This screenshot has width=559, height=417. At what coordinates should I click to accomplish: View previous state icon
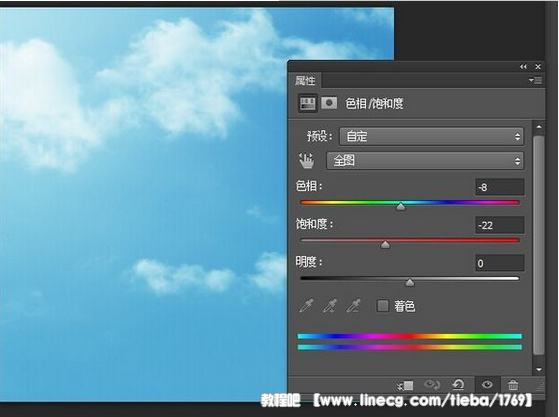(x=432, y=385)
